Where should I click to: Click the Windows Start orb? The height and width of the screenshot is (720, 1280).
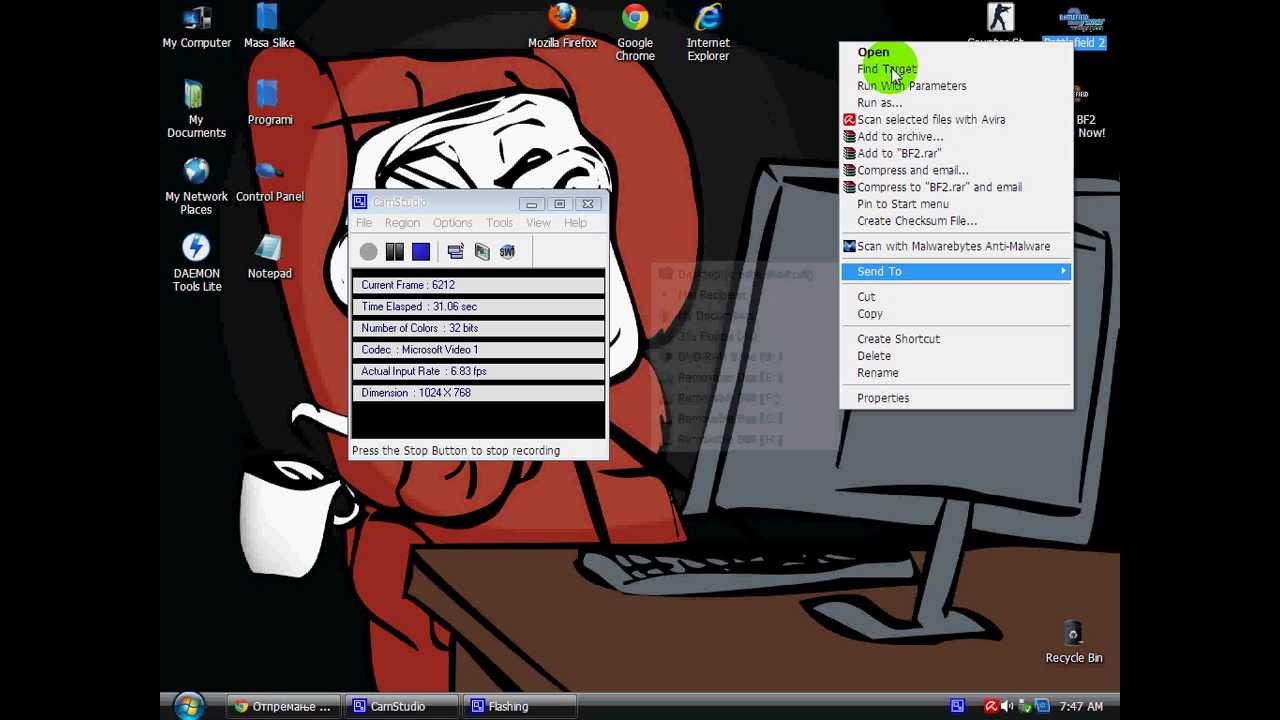pyautogui.click(x=188, y=706)
